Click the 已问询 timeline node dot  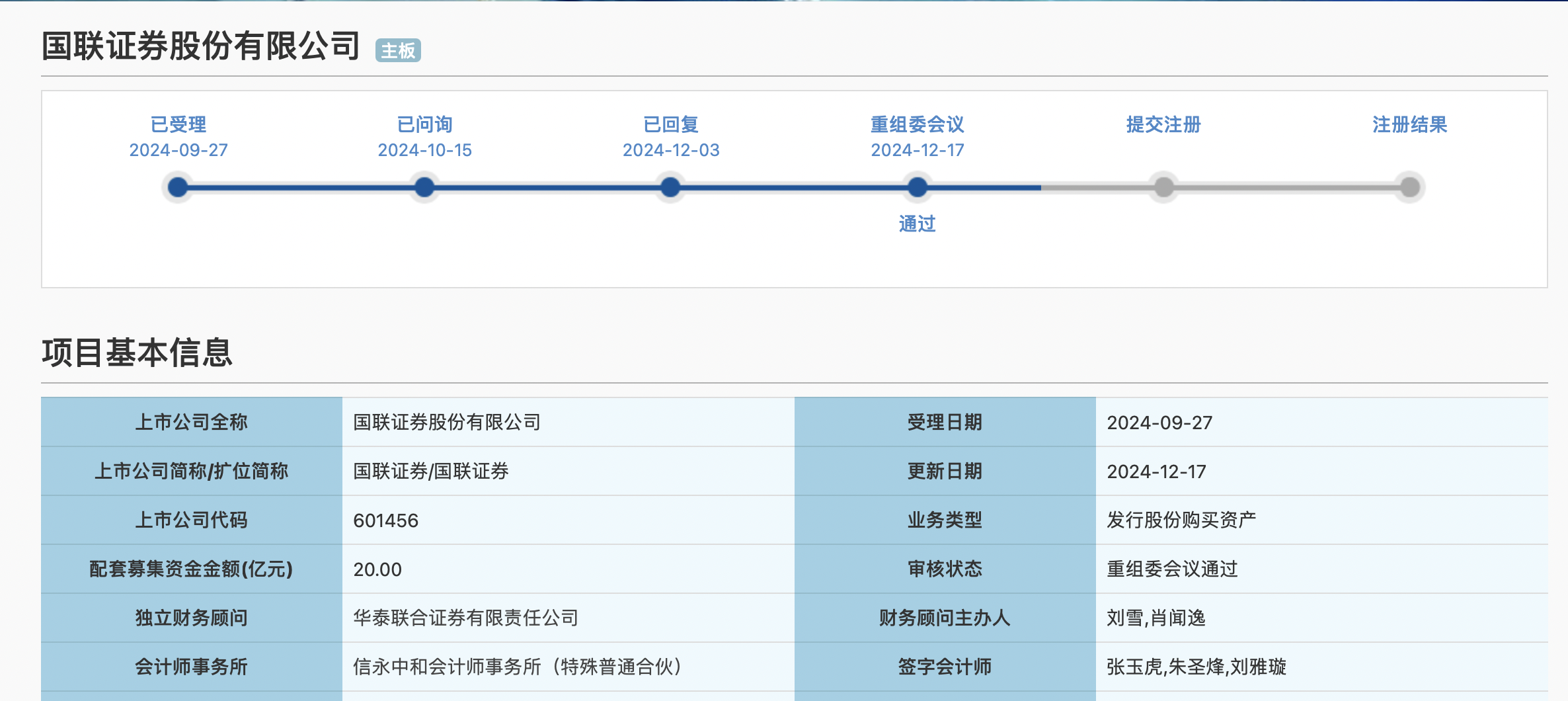(x=424, y=187)
